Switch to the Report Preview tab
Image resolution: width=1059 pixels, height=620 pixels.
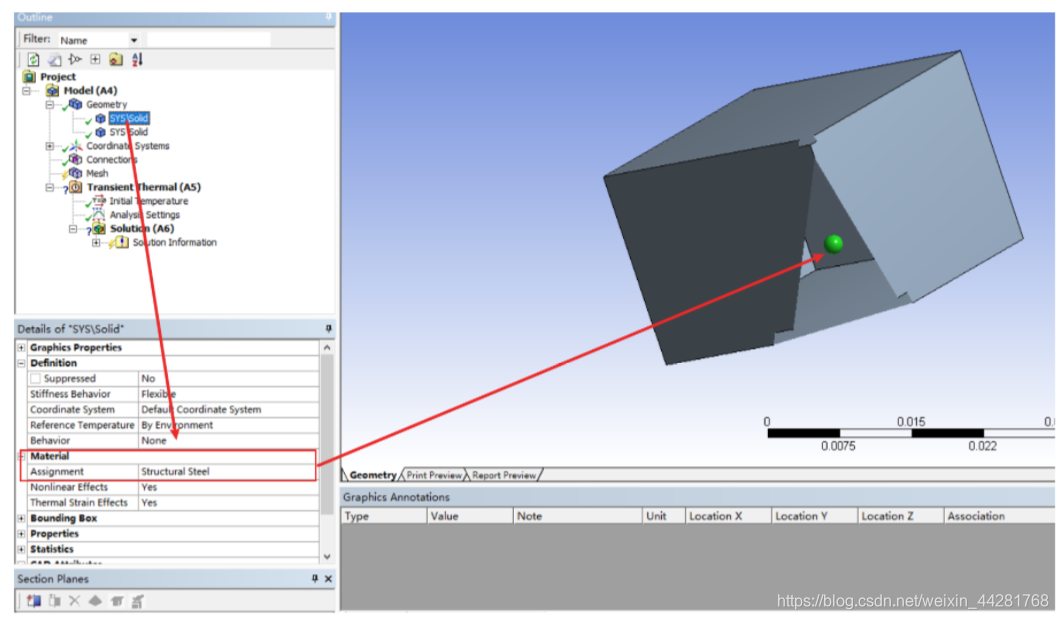pyautogui.click(x=504, y=475)
